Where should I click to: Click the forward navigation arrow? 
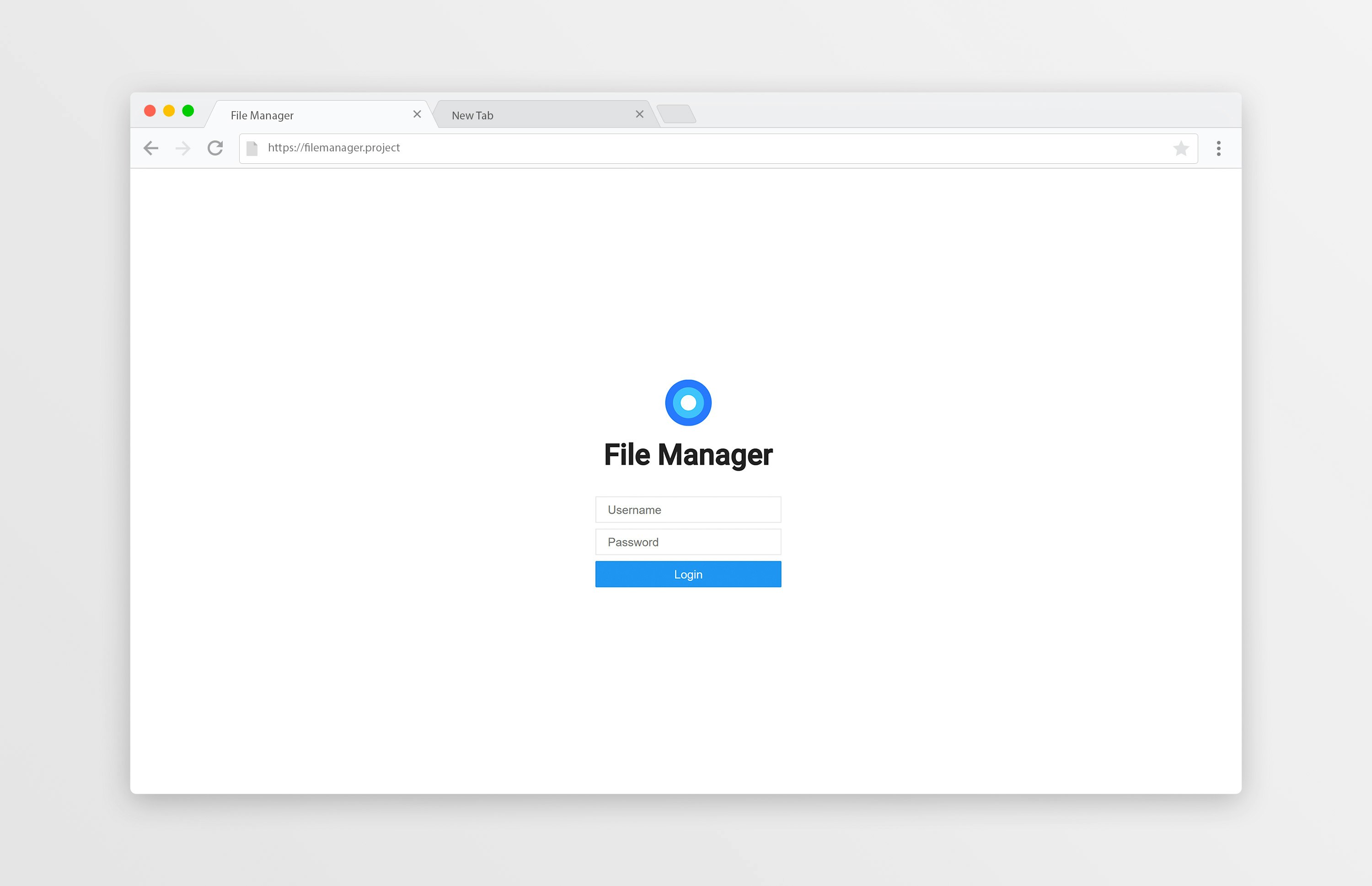183,148
